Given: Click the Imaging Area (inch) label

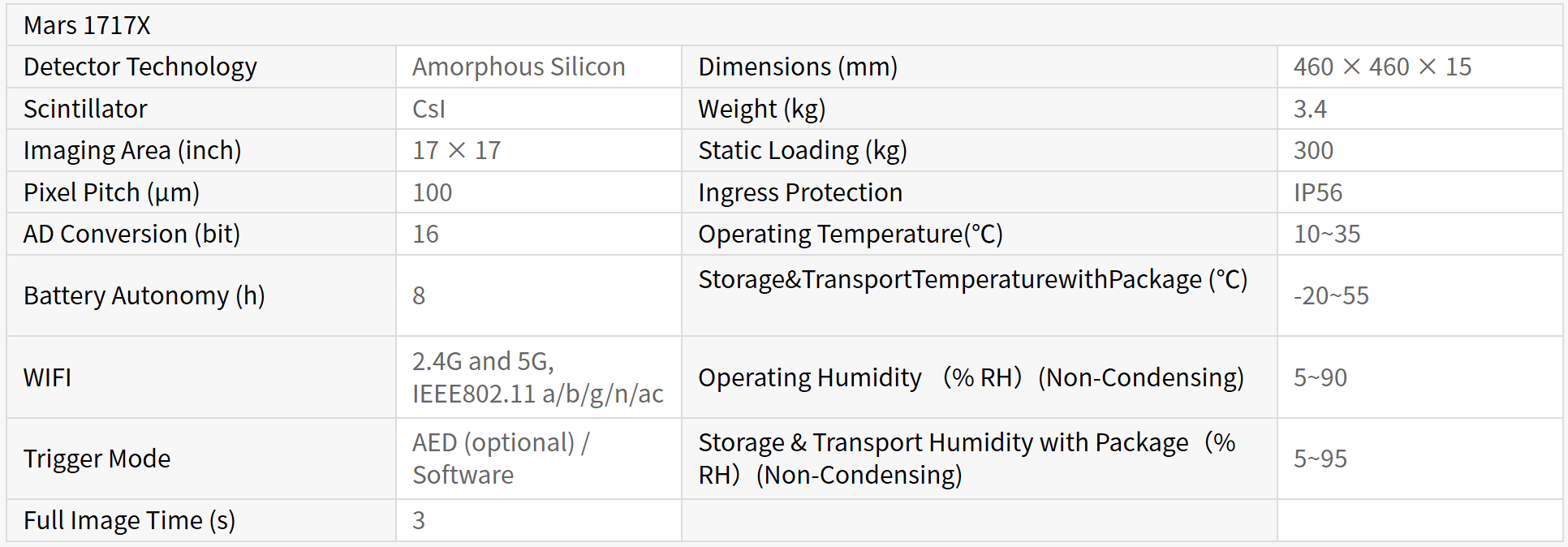Looking at the screenshot, I should click(x=132, y=151).
